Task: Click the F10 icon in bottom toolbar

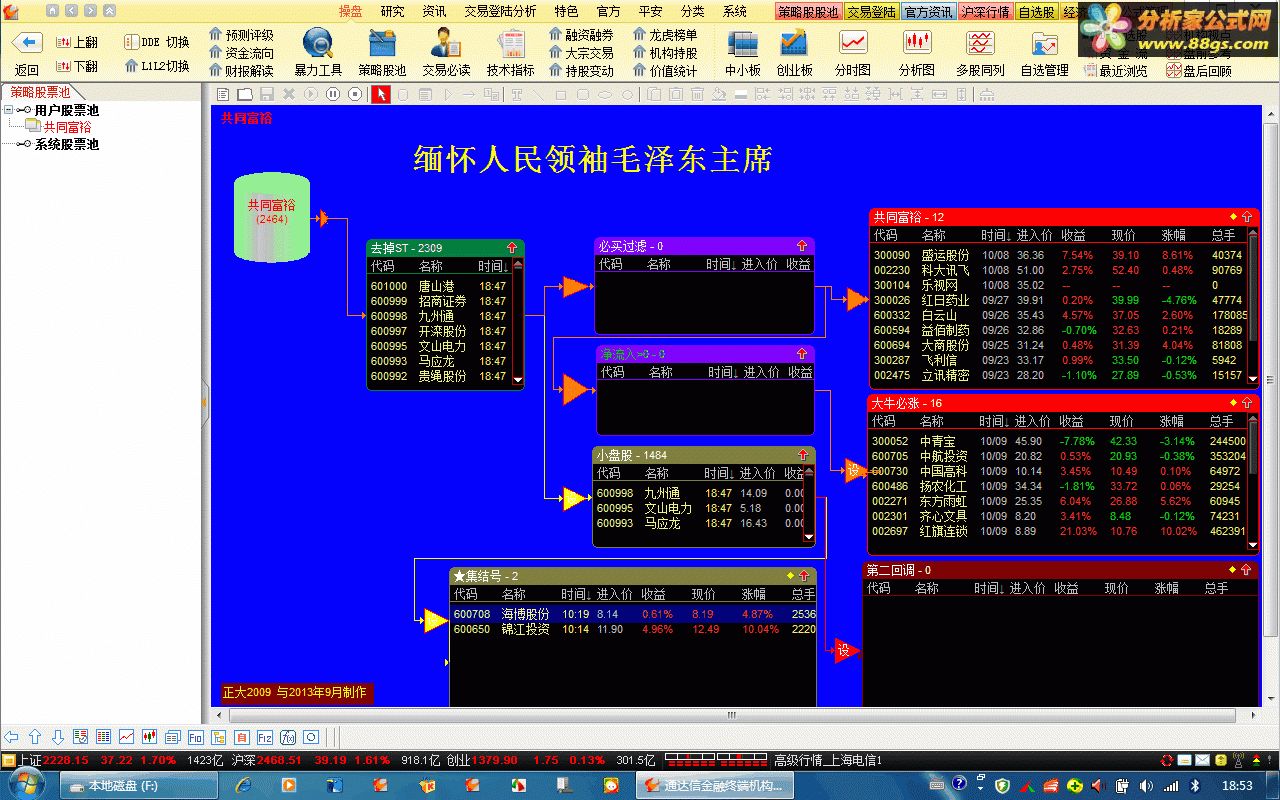Action: click(195, 737)
